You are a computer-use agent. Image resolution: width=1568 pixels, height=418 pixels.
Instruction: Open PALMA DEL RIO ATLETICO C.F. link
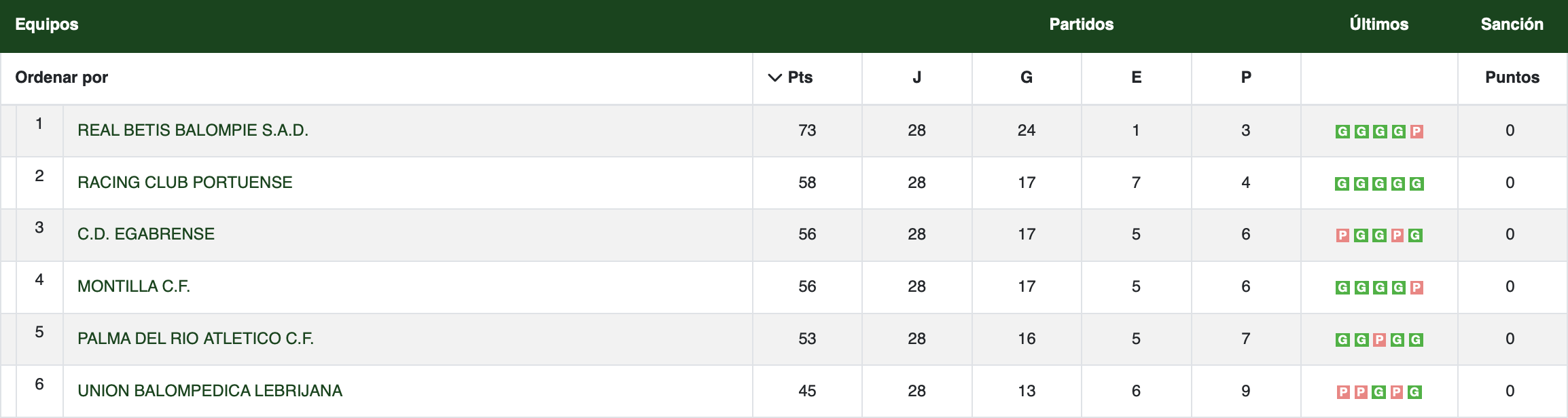[x=196, y=339]
